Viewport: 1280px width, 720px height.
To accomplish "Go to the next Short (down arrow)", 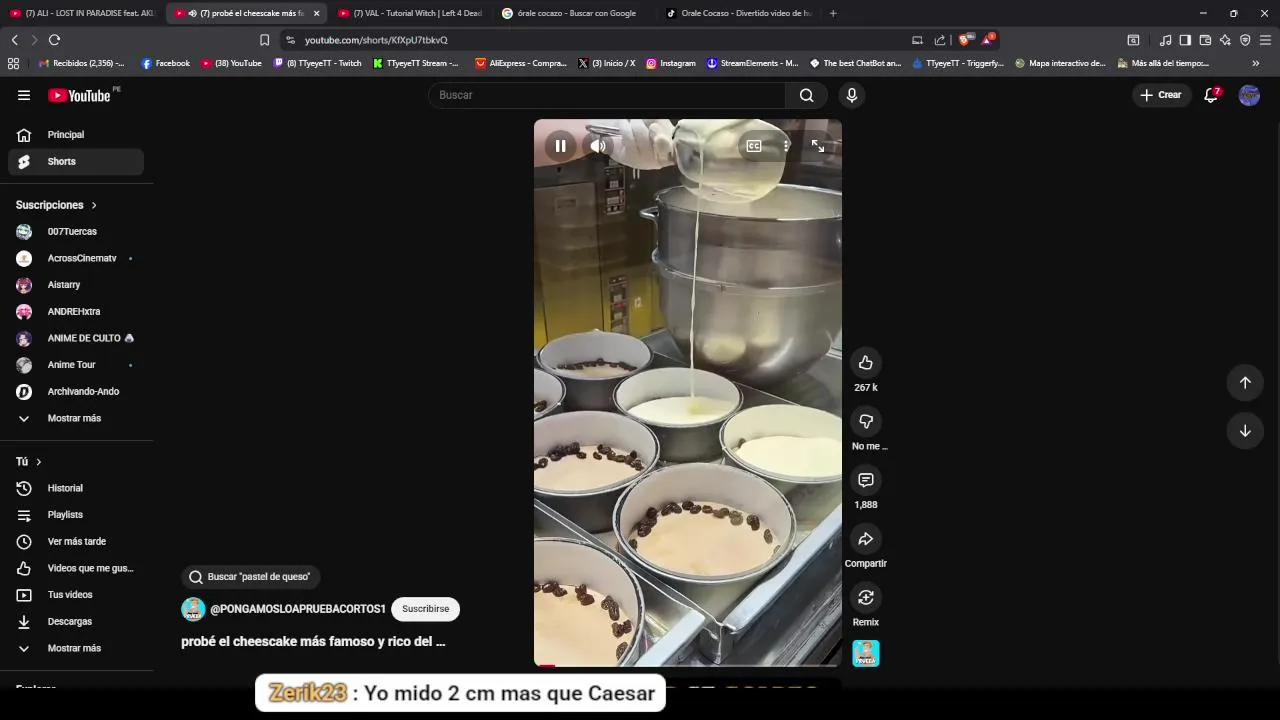I will coord(1245,431).
